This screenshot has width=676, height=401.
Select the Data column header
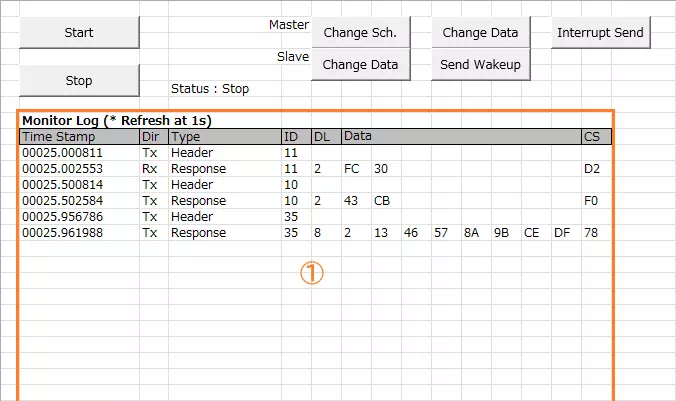click(x=358, y=136)
